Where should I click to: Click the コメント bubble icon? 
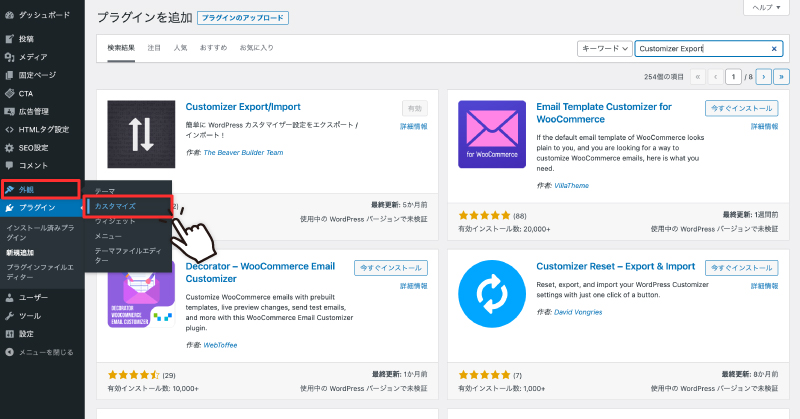click(9, 165)
